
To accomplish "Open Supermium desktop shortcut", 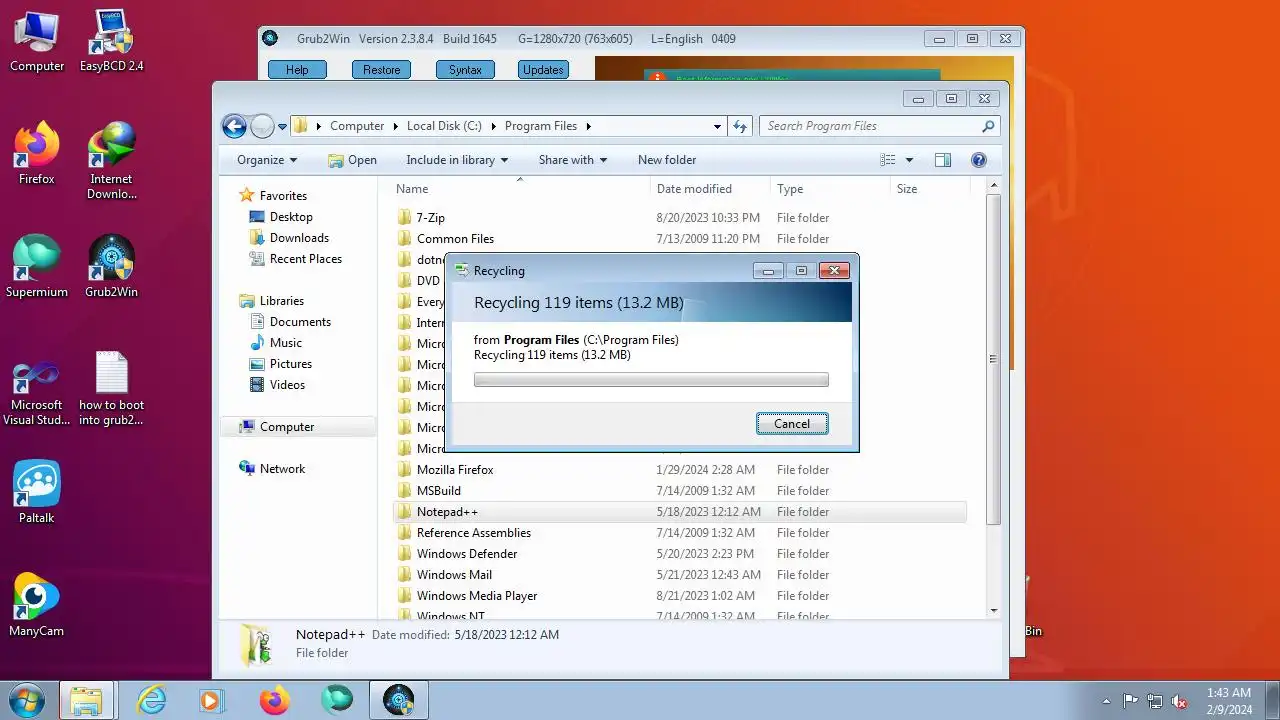I will [37, 267].
